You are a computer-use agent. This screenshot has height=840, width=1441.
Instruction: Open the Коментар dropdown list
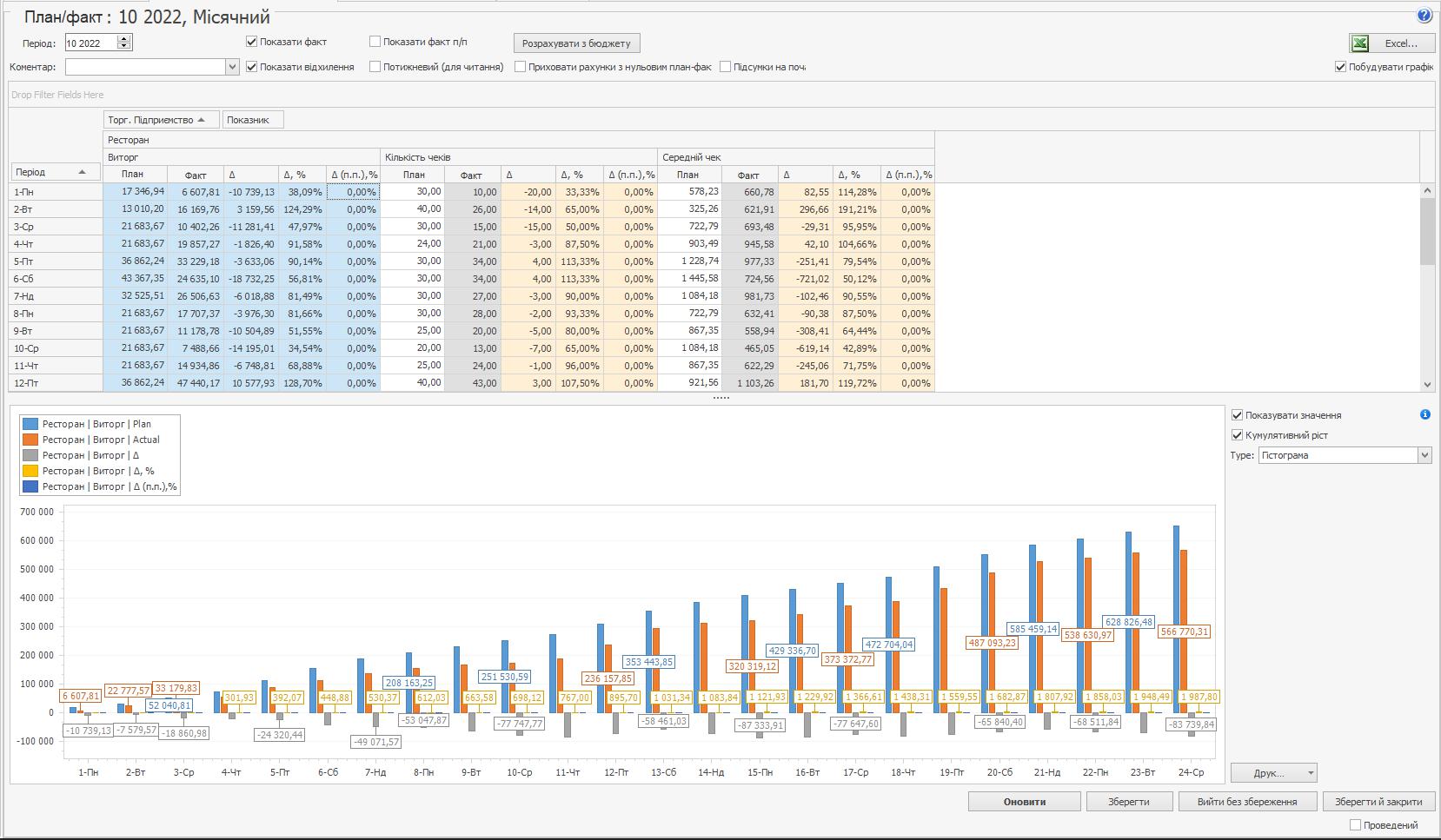click(232, 67)
